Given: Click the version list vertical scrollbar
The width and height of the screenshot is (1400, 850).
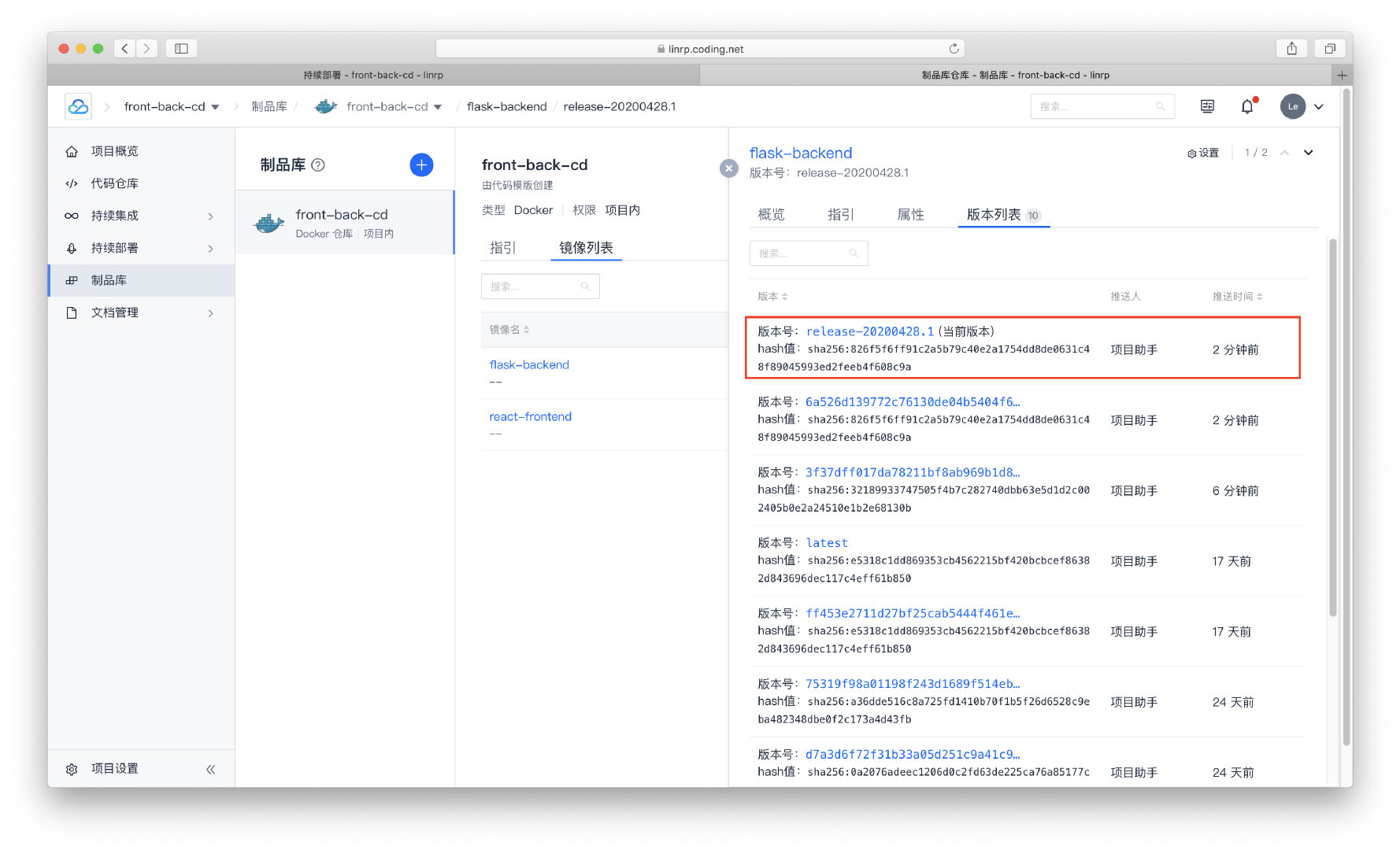Looking at the screenshot, I should (1332, 427).
